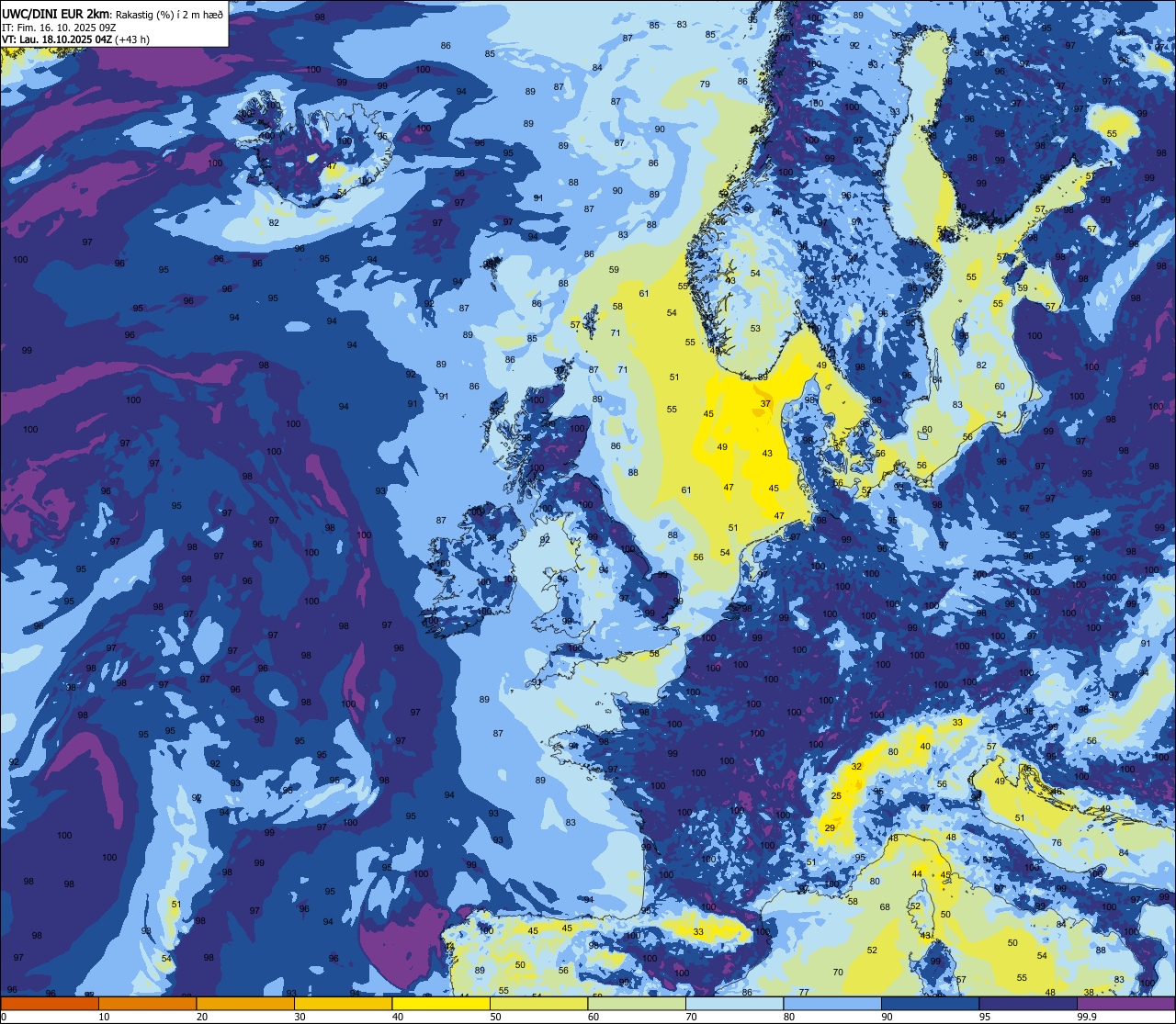This screenshot has width=1176, height=1024.
Task: Click the '99.9' legend scale label
Action: tap(1087, 1017)
